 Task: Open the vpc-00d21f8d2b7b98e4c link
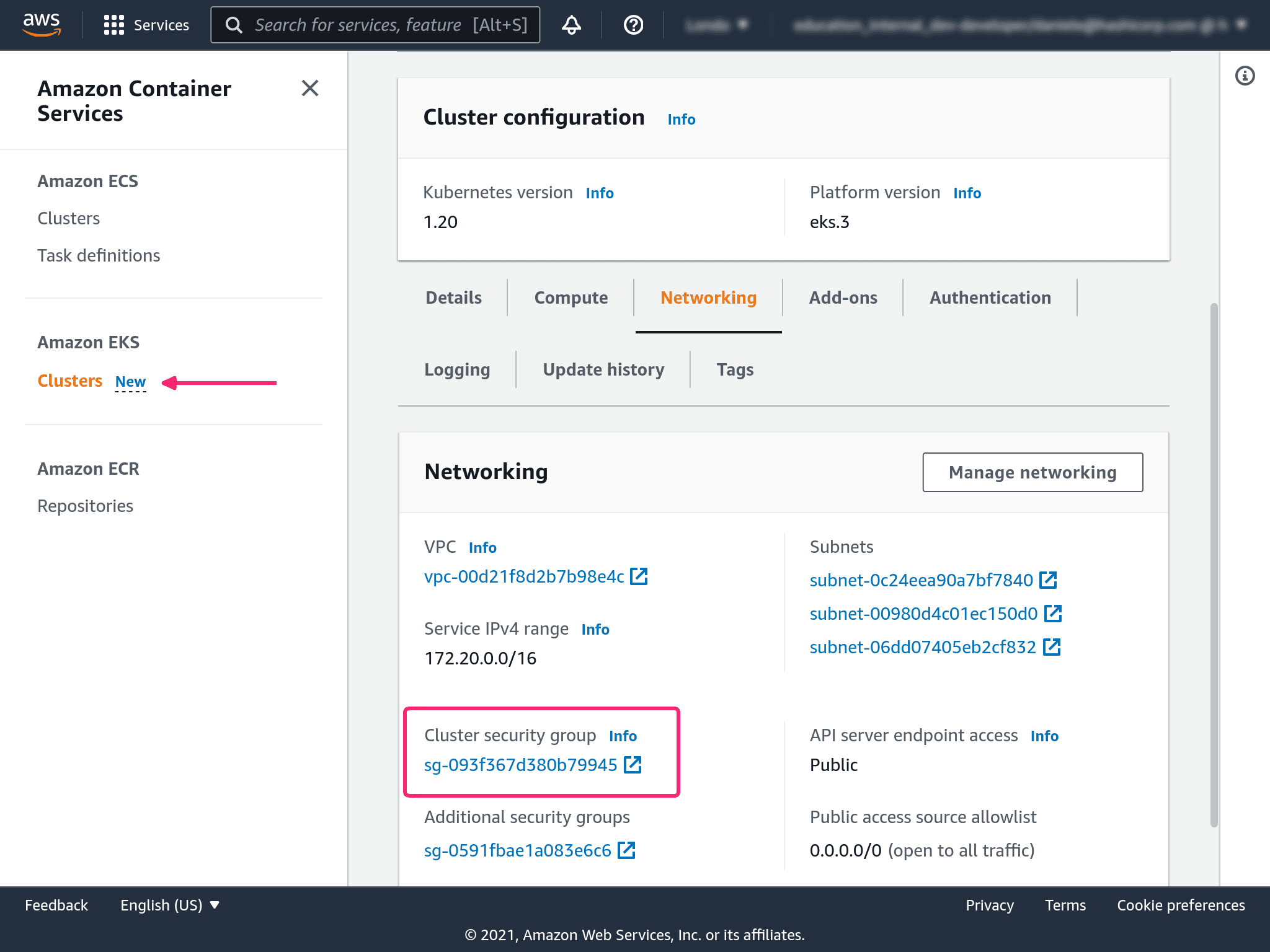[524, 576]
